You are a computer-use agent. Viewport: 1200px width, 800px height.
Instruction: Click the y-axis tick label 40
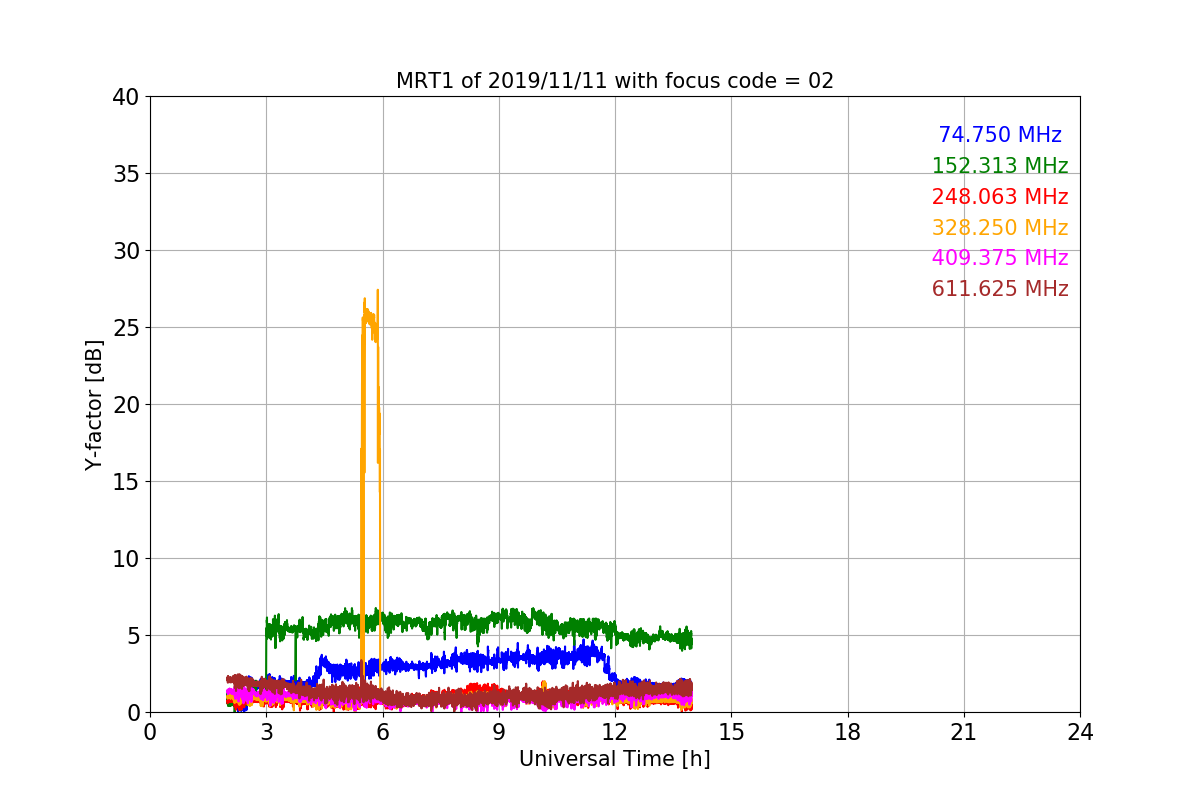[x=125, y=97]
